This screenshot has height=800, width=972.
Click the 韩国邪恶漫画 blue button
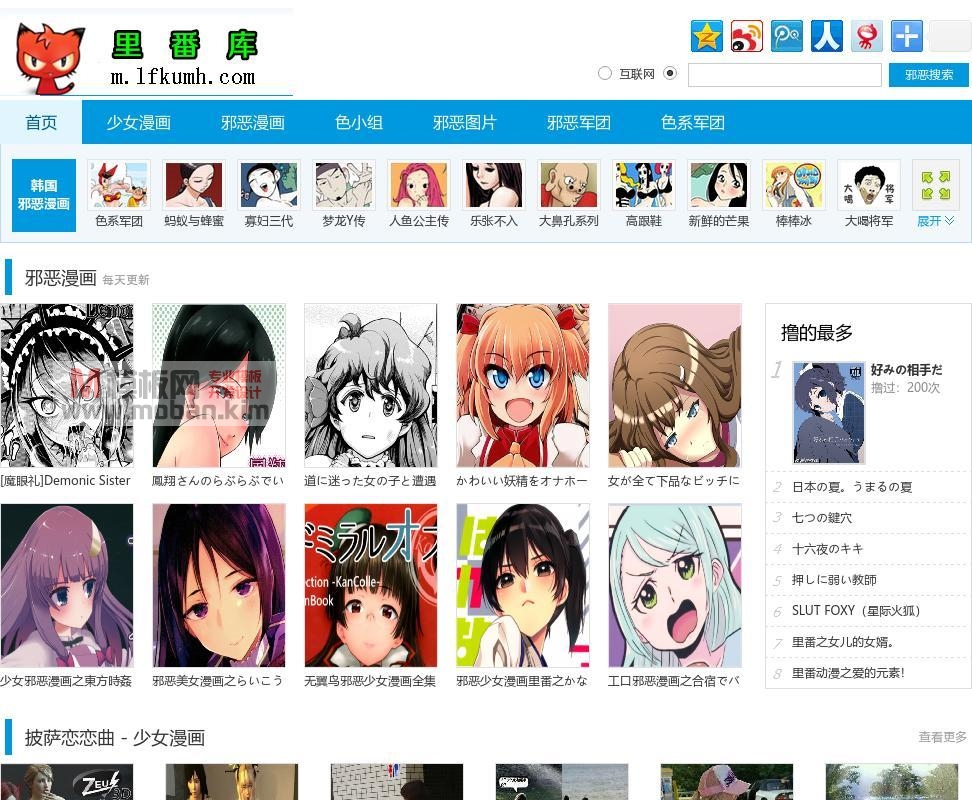click(43, 195)
